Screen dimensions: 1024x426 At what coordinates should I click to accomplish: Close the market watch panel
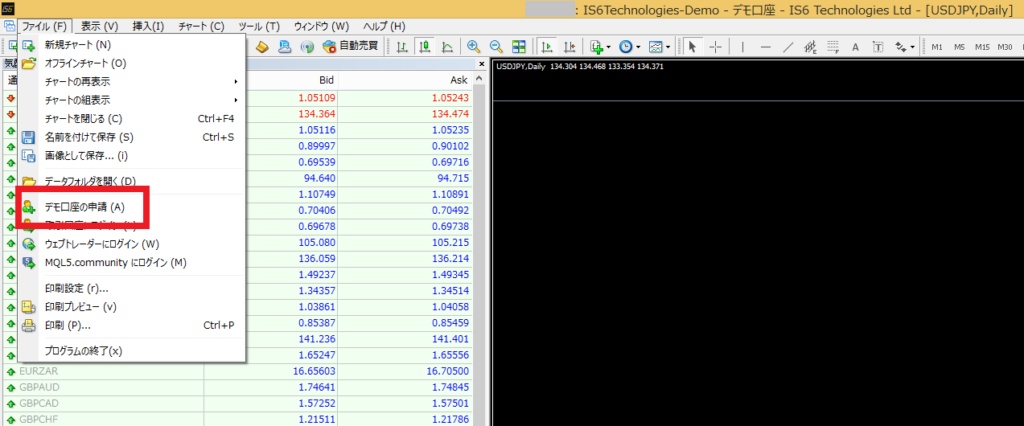[x=482, y=64]
